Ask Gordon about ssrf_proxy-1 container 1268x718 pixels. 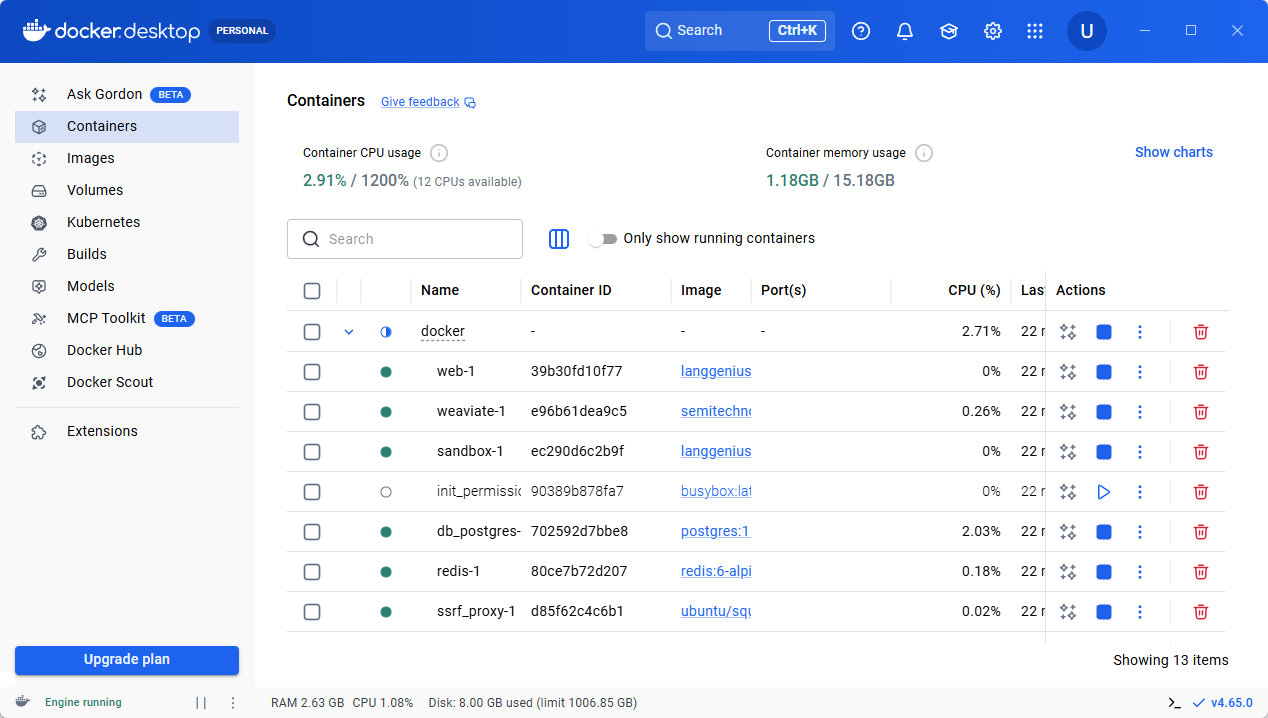(x=1068, y=612)
